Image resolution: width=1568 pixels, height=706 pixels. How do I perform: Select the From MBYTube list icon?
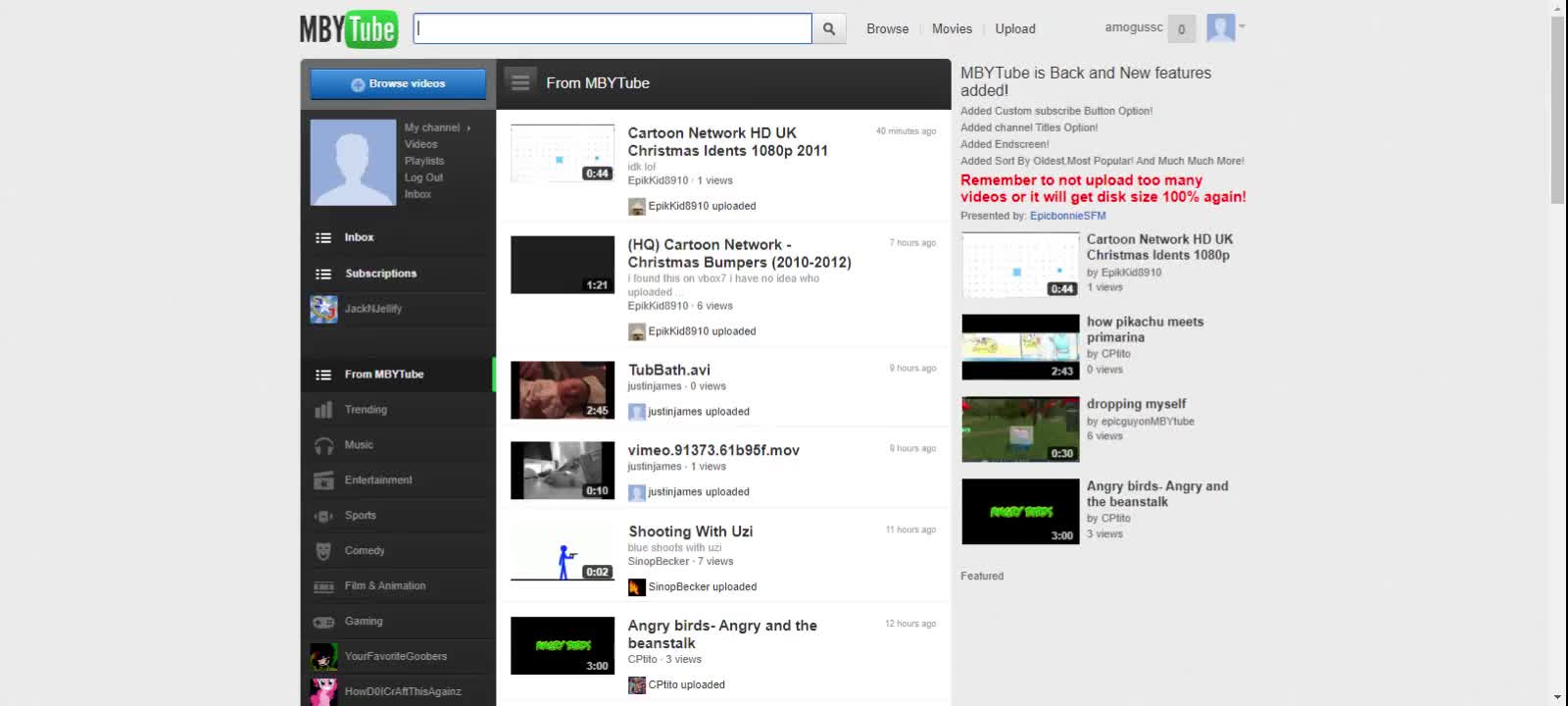[x=323, y=375]
